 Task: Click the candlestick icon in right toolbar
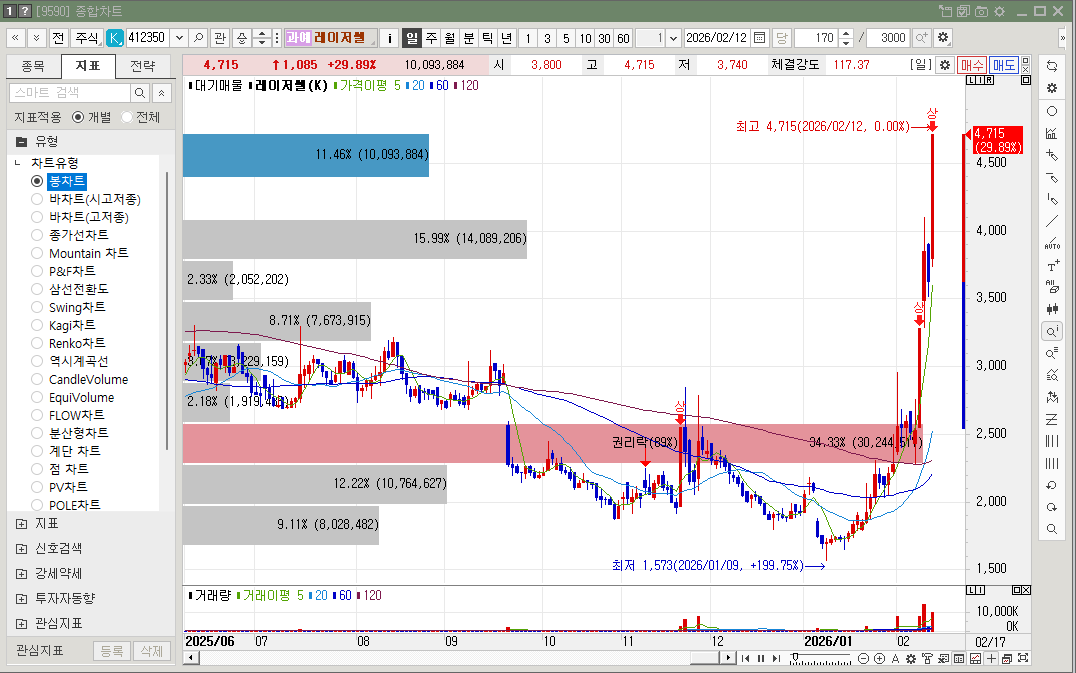point(1051,309)
